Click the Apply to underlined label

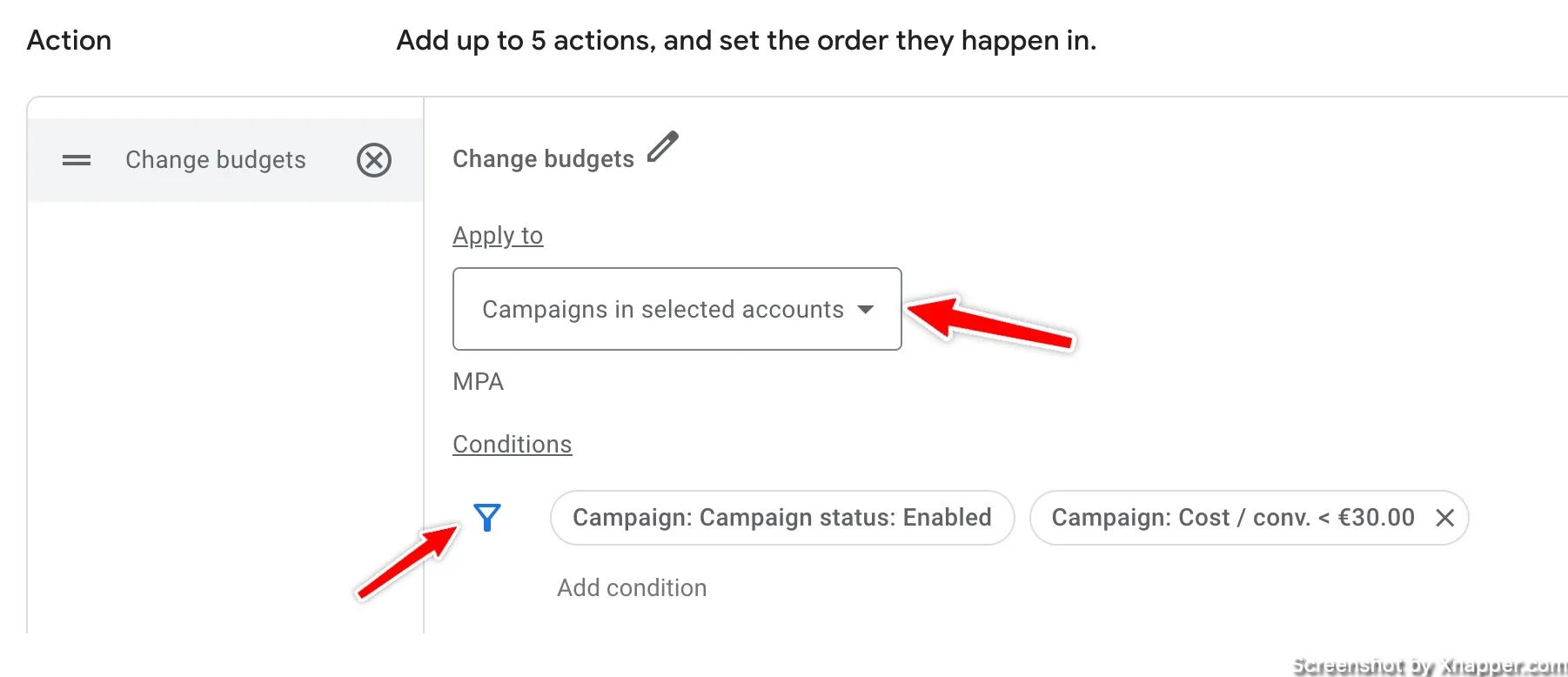tap(498, 236)
